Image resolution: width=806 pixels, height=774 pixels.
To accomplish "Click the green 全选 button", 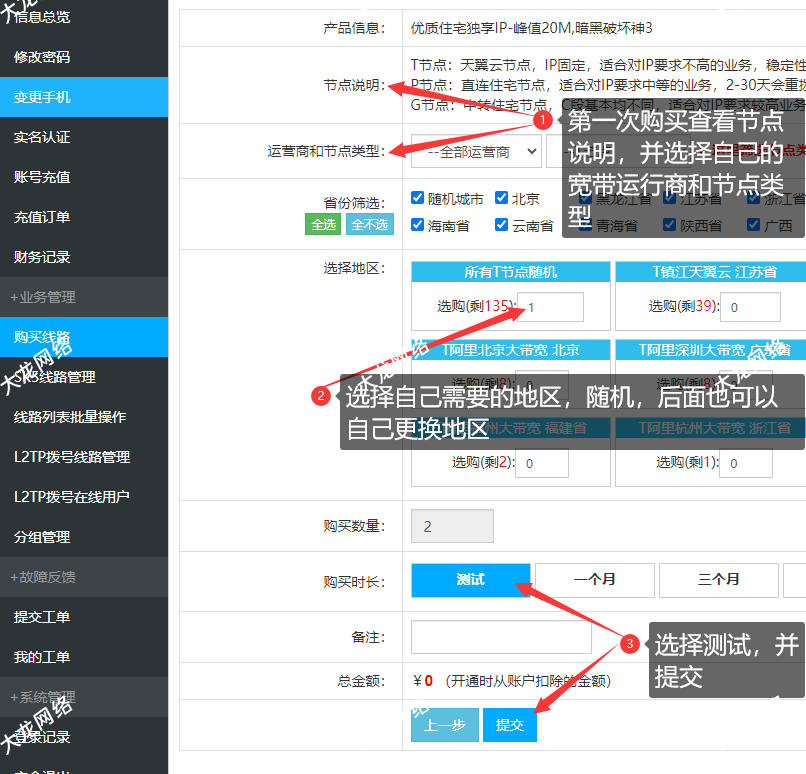I will click(x=323, y=225).
